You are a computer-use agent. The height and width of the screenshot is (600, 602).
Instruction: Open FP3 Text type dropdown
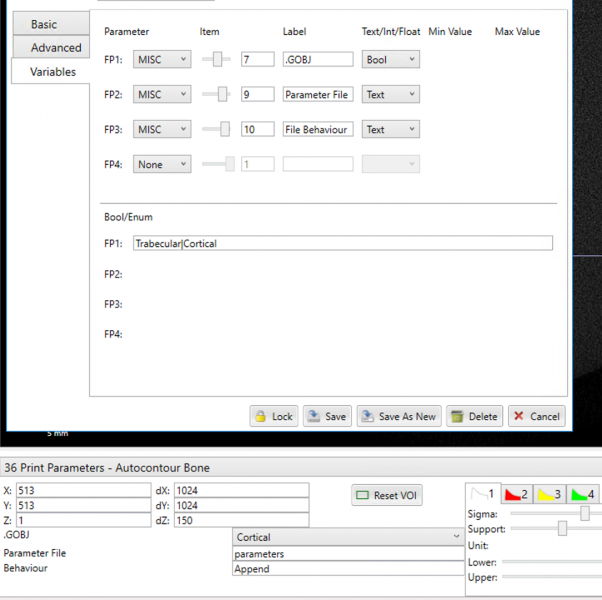(x=390, y=129)
